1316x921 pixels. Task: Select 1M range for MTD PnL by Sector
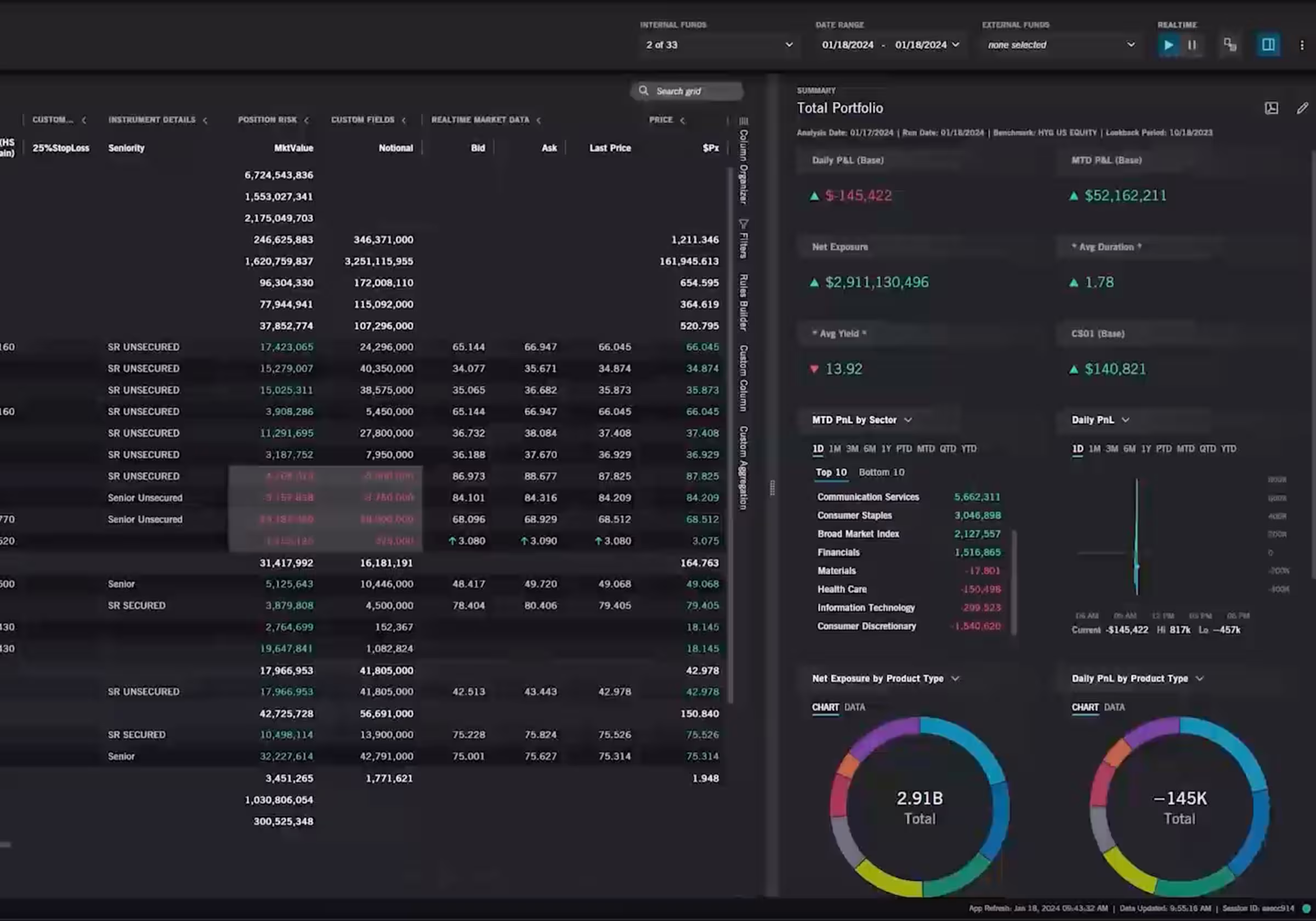coord(835,449)
